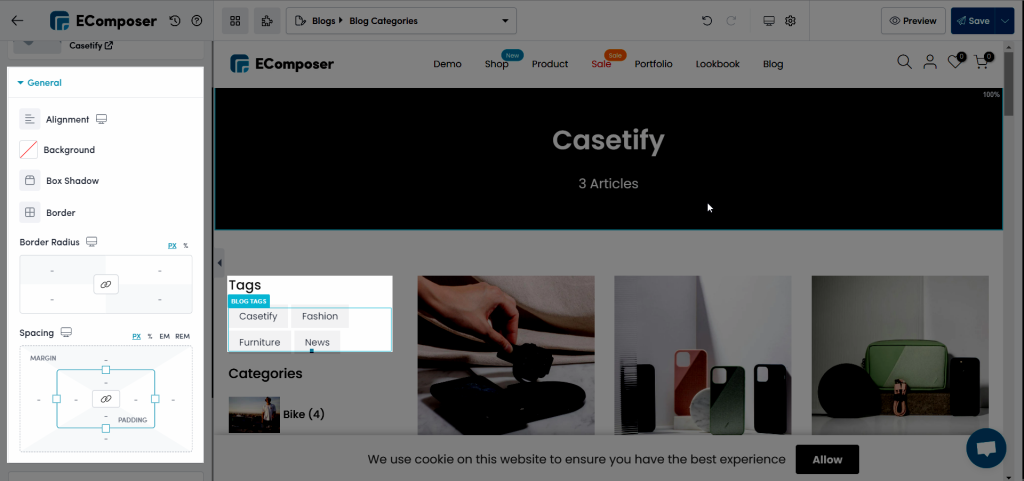This screenshot has height=481, width=1024.
Task: Open the Blogs Blog Categories dropdown
Action: [x=401, y=21]
